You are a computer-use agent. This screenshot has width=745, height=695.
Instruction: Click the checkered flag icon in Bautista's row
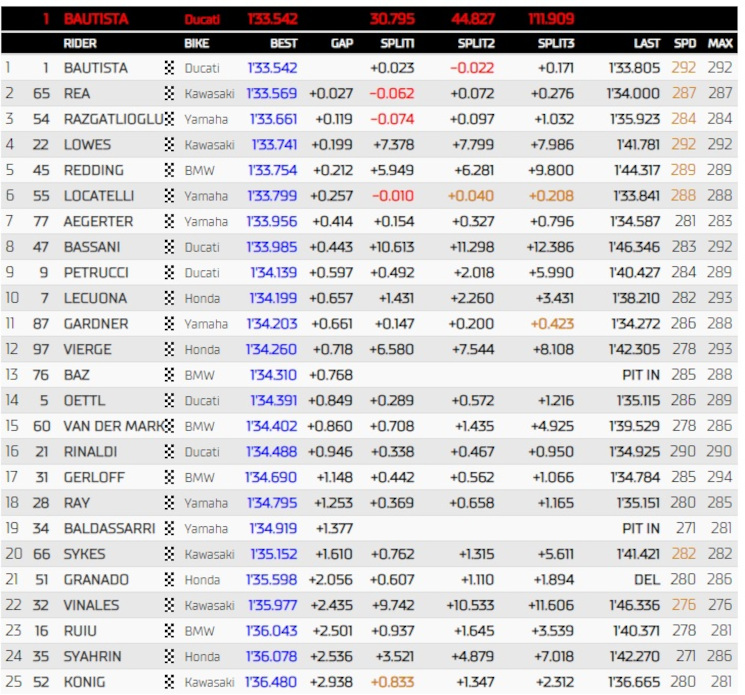[169, 67]
